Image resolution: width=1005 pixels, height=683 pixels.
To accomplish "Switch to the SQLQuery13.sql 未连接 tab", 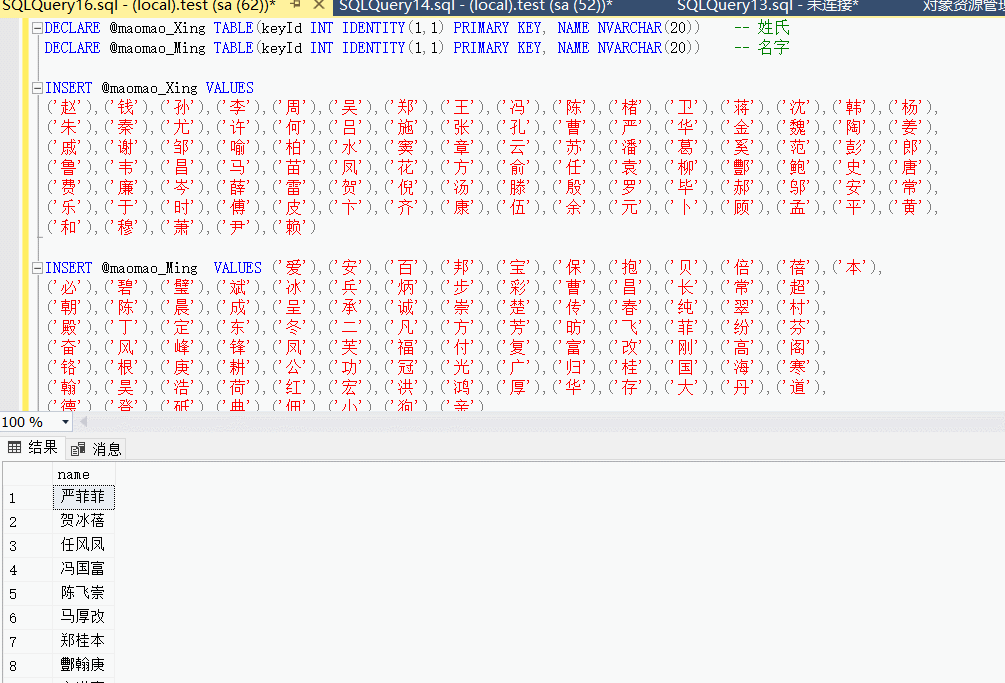I will tap(767, 6).
